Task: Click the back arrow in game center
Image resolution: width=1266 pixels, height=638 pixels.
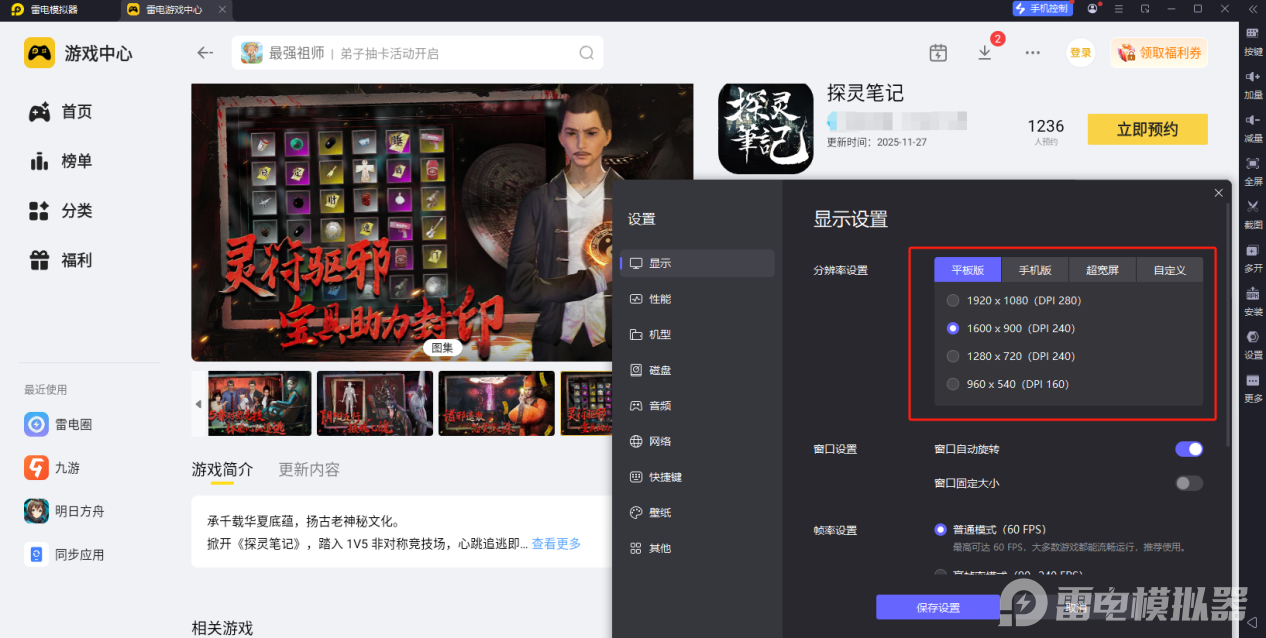Action: point(205,53)
